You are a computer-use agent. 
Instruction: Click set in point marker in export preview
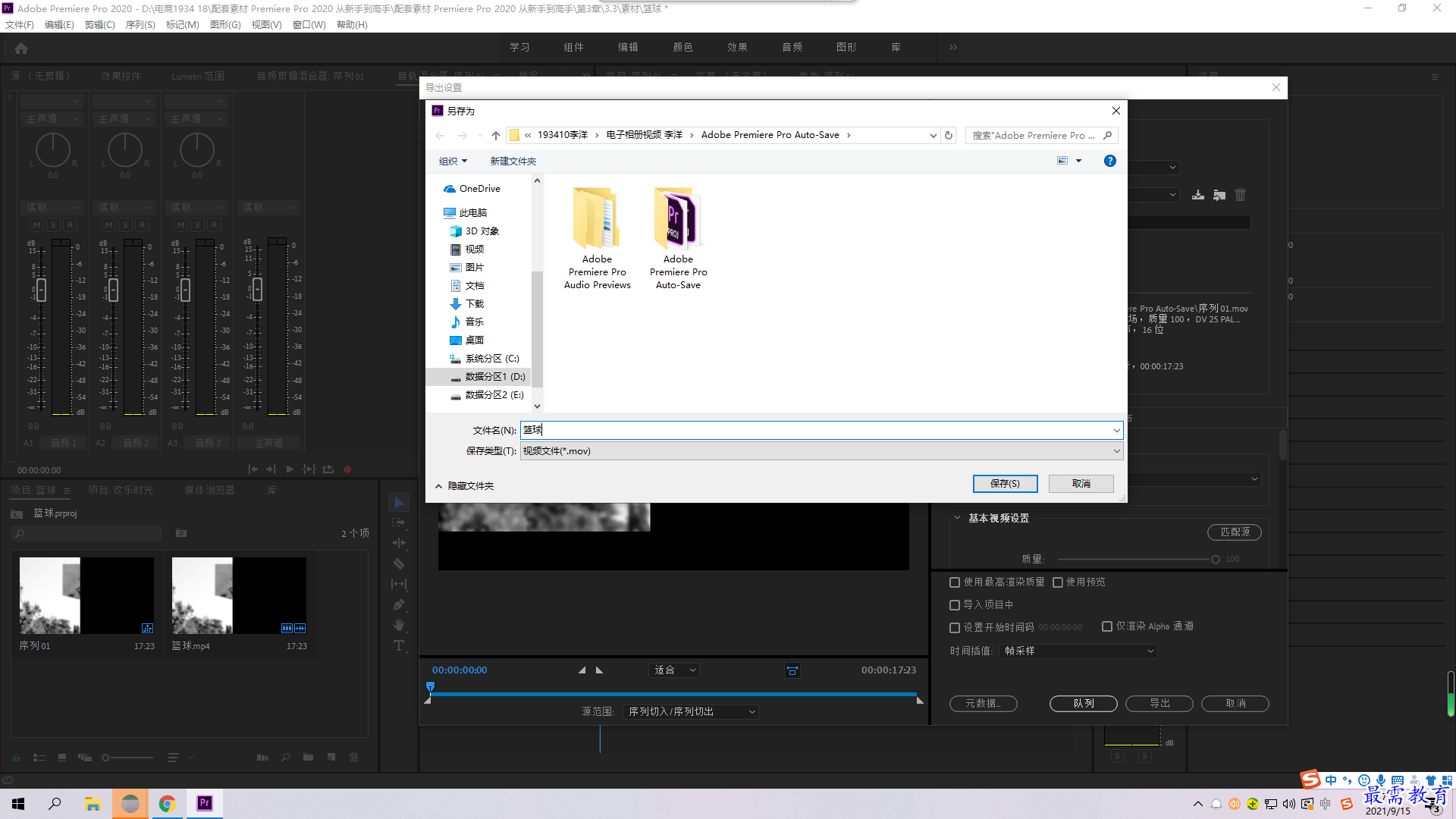point(582,670)
